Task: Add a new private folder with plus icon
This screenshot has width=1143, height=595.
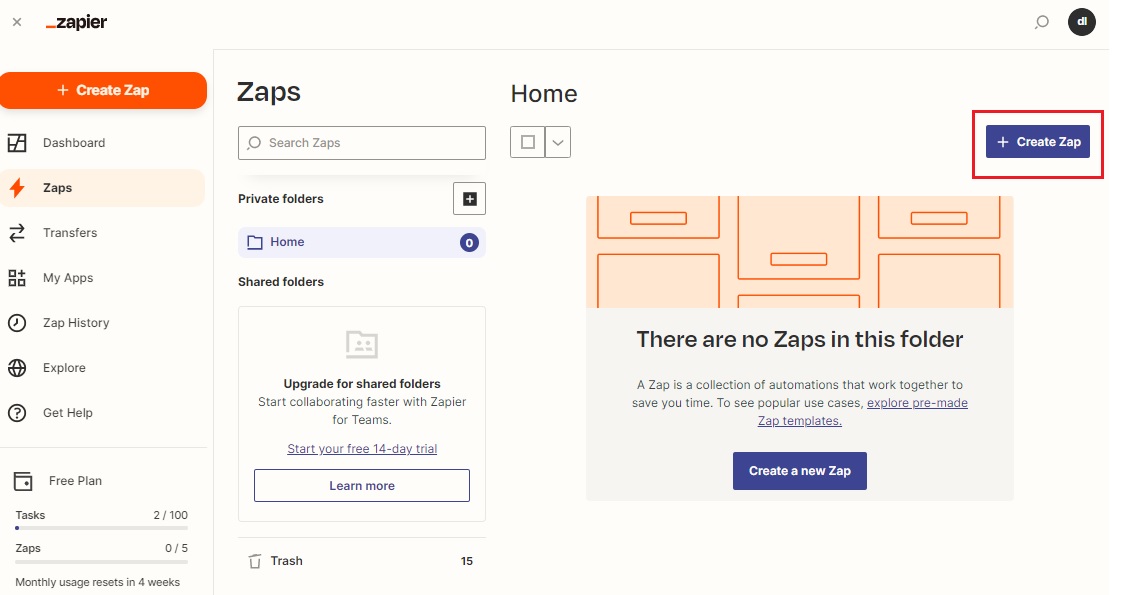Action: click(x=469, y=199)
